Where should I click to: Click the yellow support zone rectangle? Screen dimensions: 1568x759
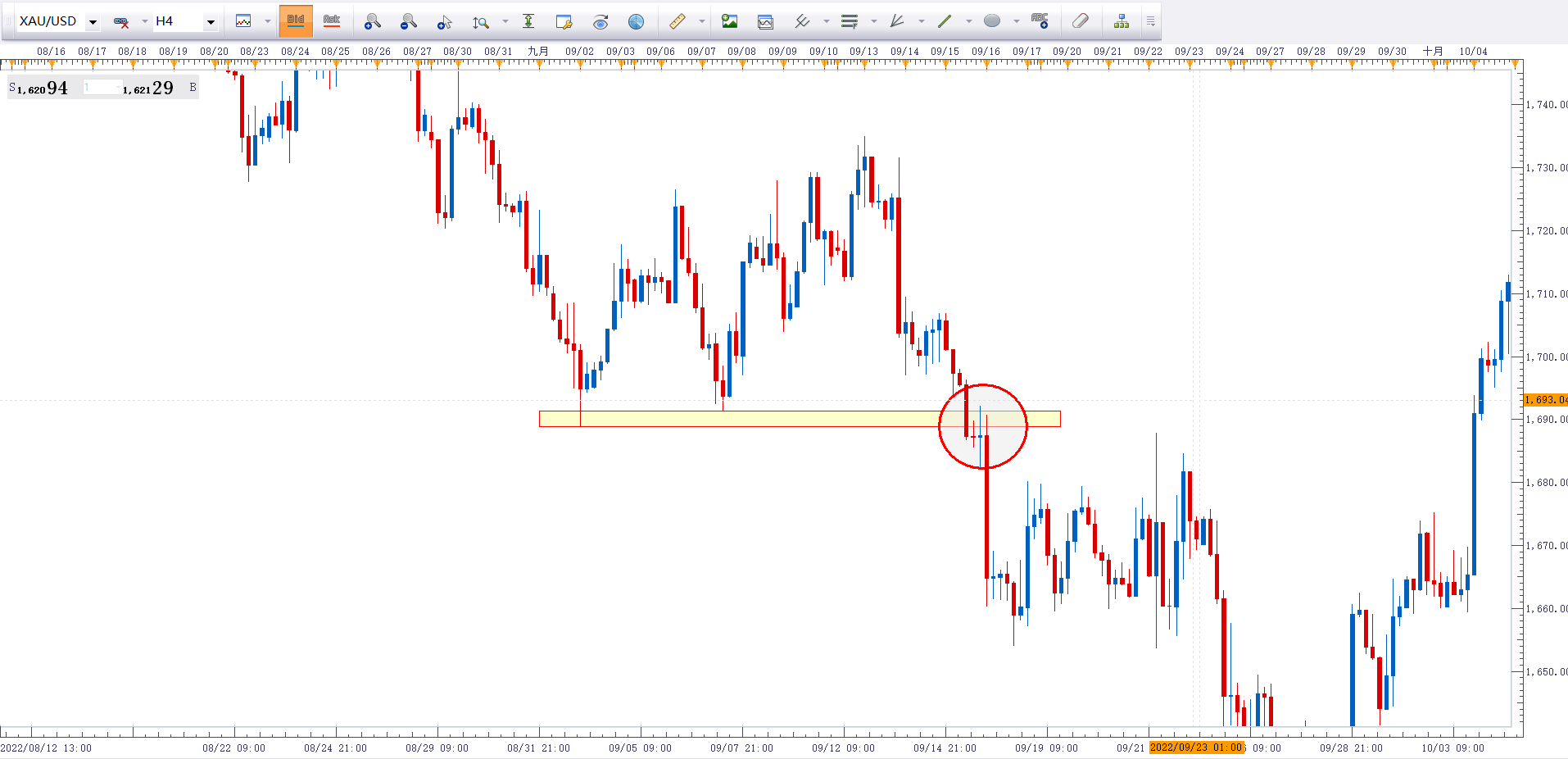coord(737,419)
